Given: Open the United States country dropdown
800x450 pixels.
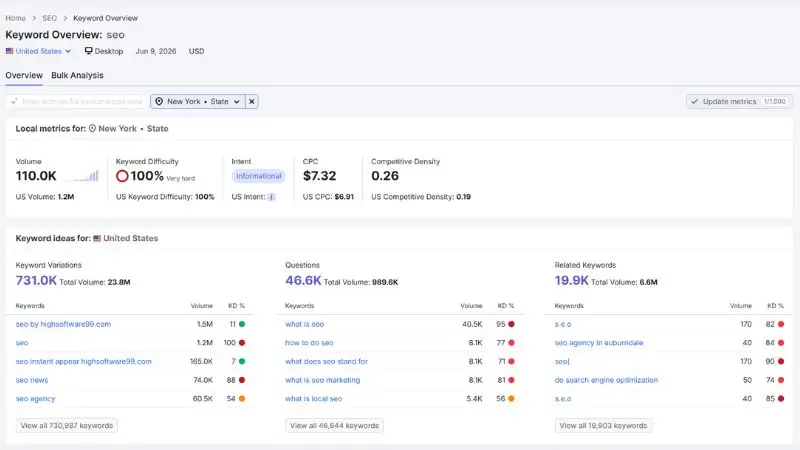Looking at the screenshot, I should point(38,51).
